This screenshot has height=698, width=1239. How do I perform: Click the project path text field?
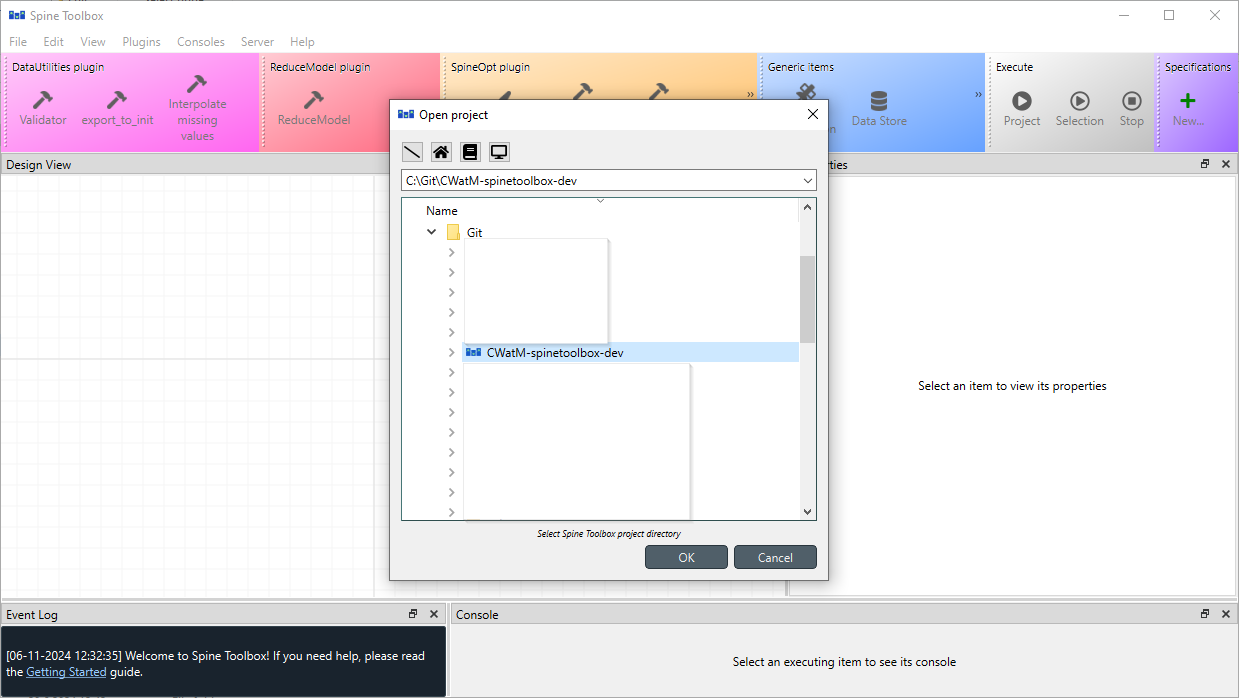(x=600, y=181)
